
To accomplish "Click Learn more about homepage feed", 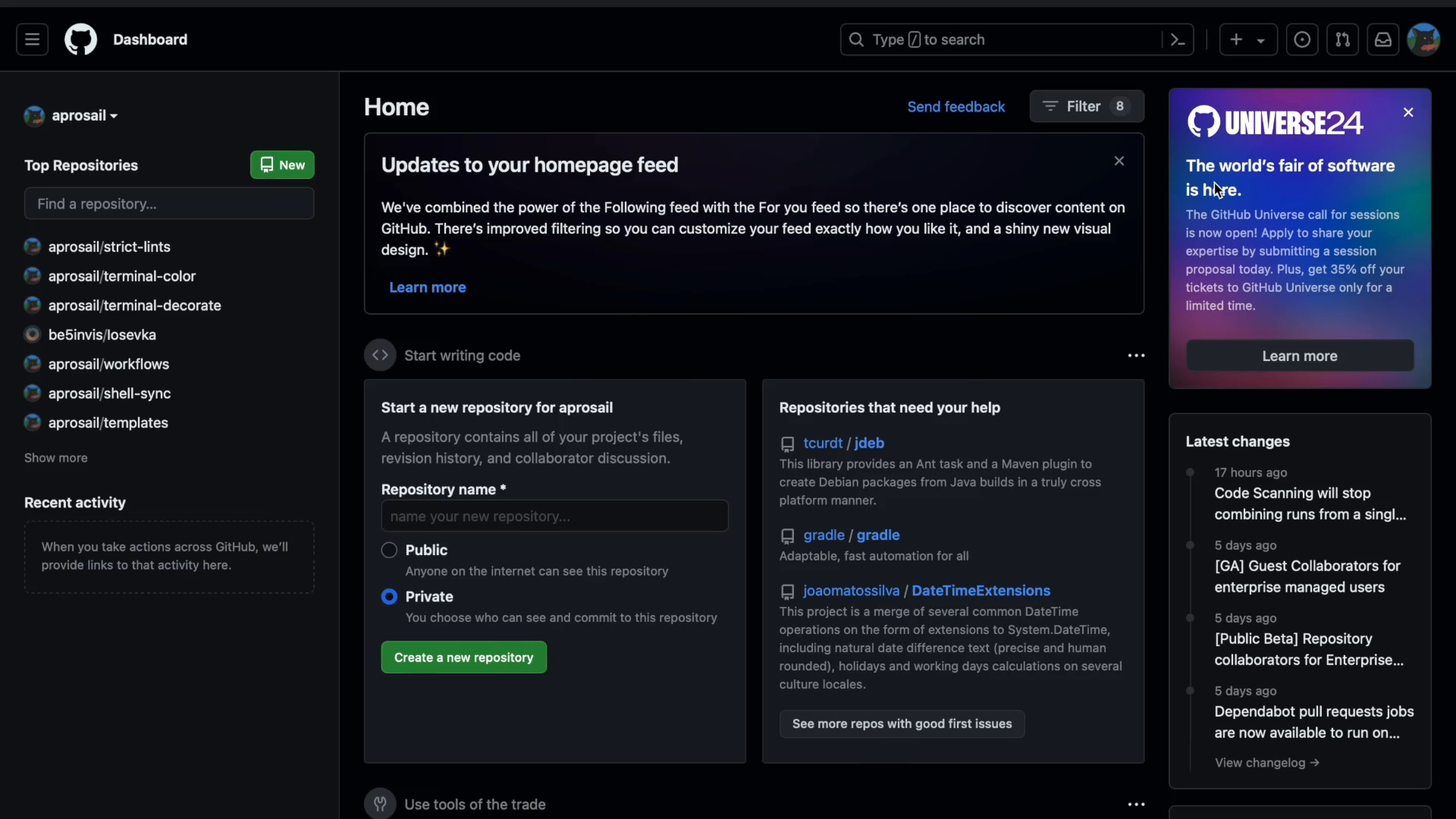I will (427, 286).
